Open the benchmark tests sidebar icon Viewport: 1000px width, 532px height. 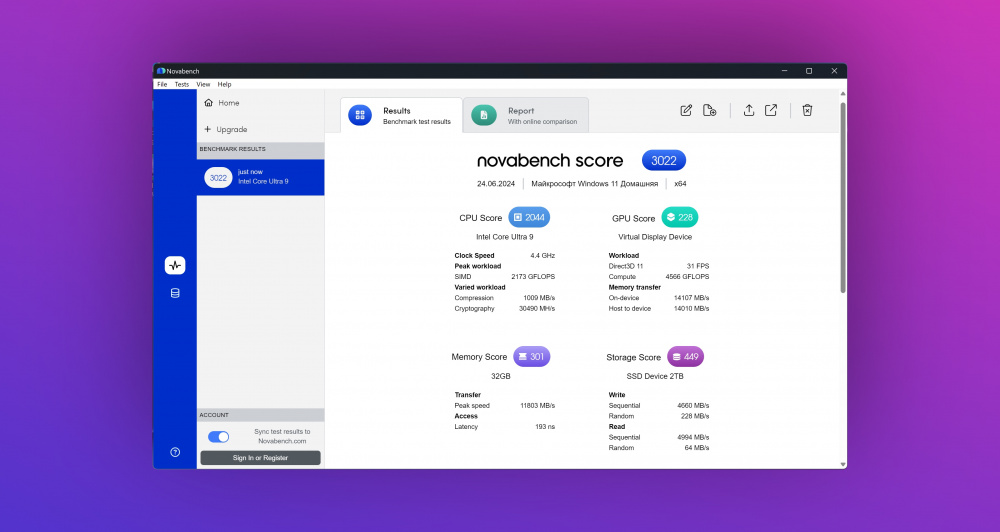click(175, 265)
